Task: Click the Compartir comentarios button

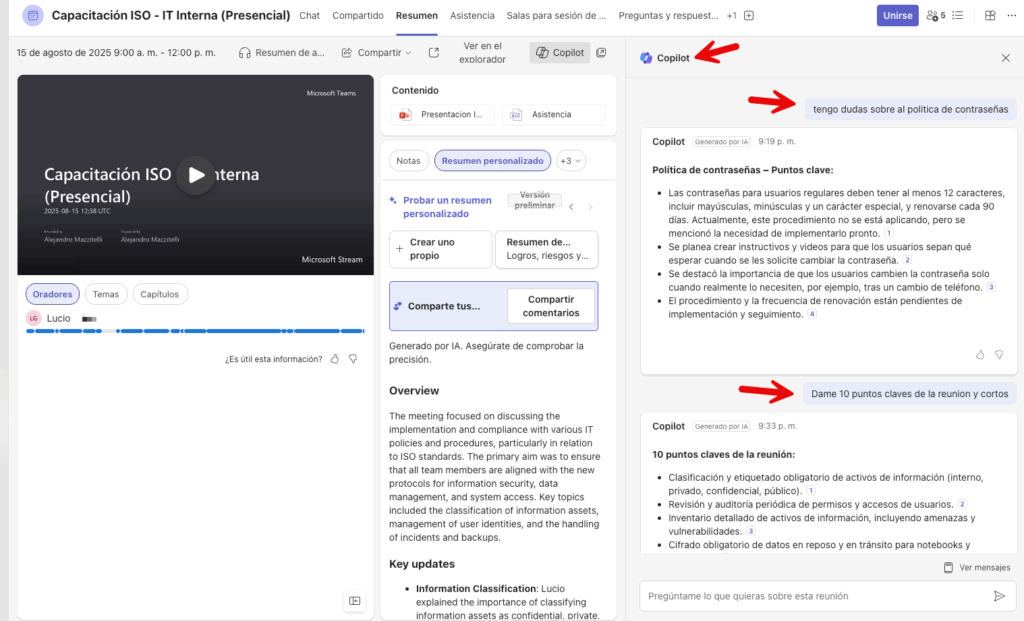Action: (x=552, y=306)
